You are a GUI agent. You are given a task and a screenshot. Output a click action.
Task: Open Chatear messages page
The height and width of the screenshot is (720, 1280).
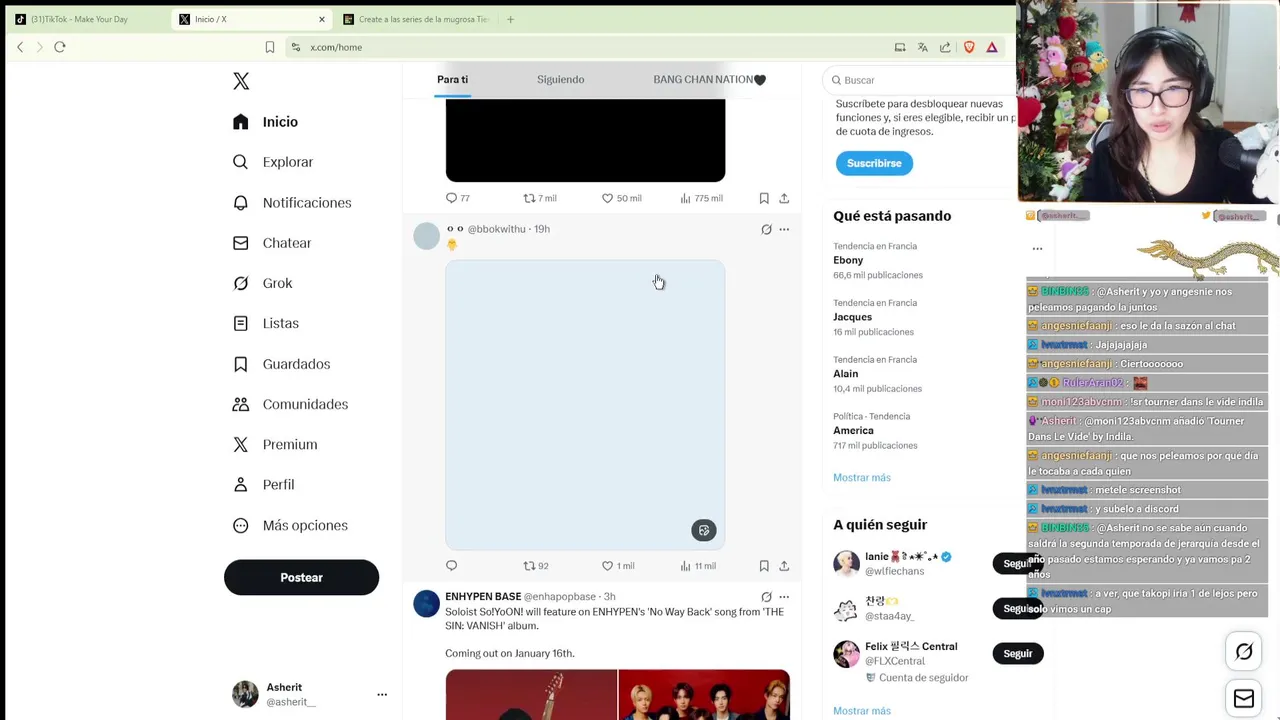pyautogui.click(x=272, y=243)
